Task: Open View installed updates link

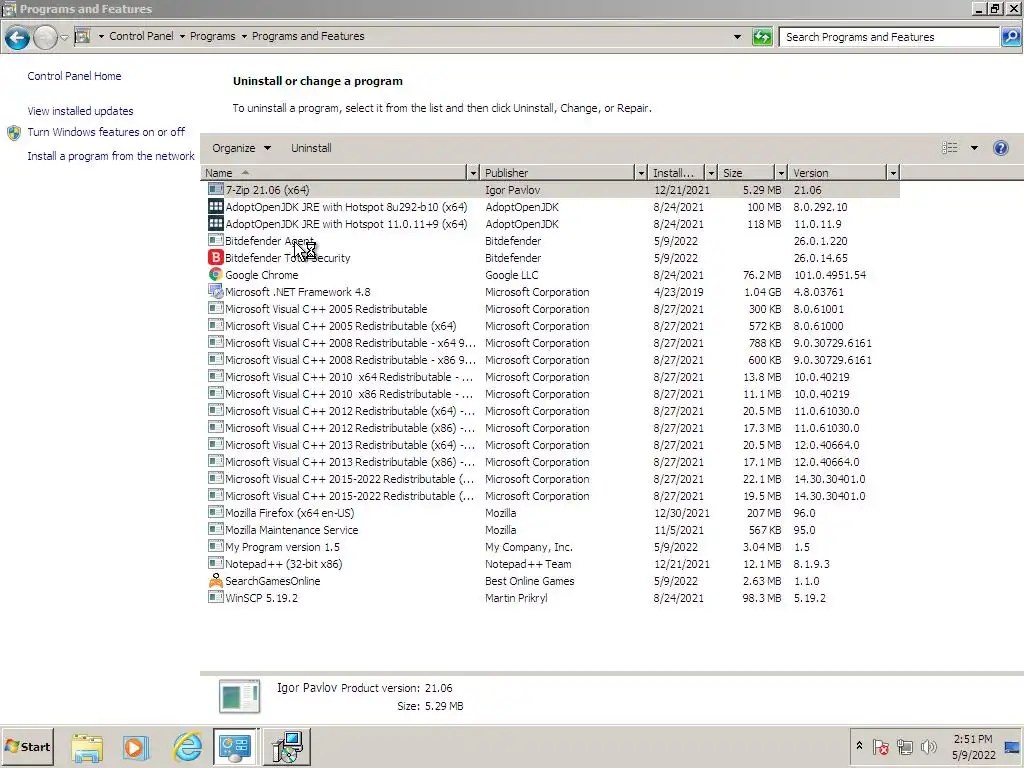Action: pos(80,111)
